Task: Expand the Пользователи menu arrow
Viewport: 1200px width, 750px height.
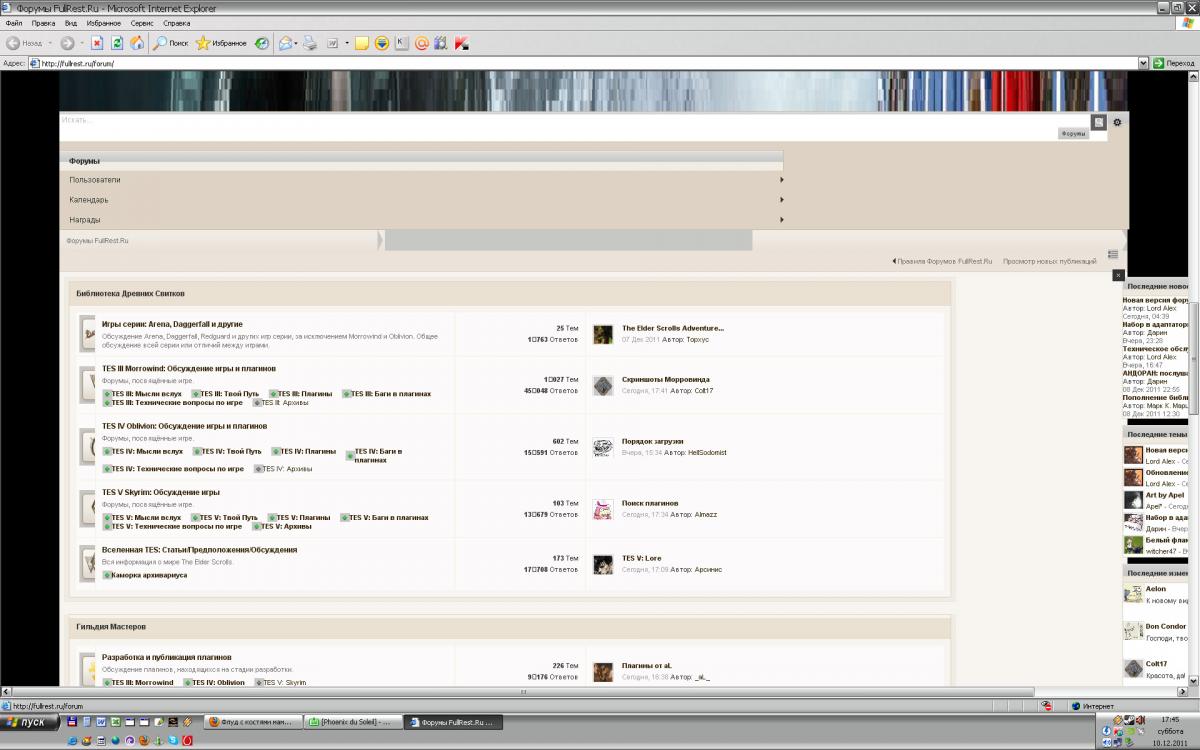Action: click(x=781, y=180)
